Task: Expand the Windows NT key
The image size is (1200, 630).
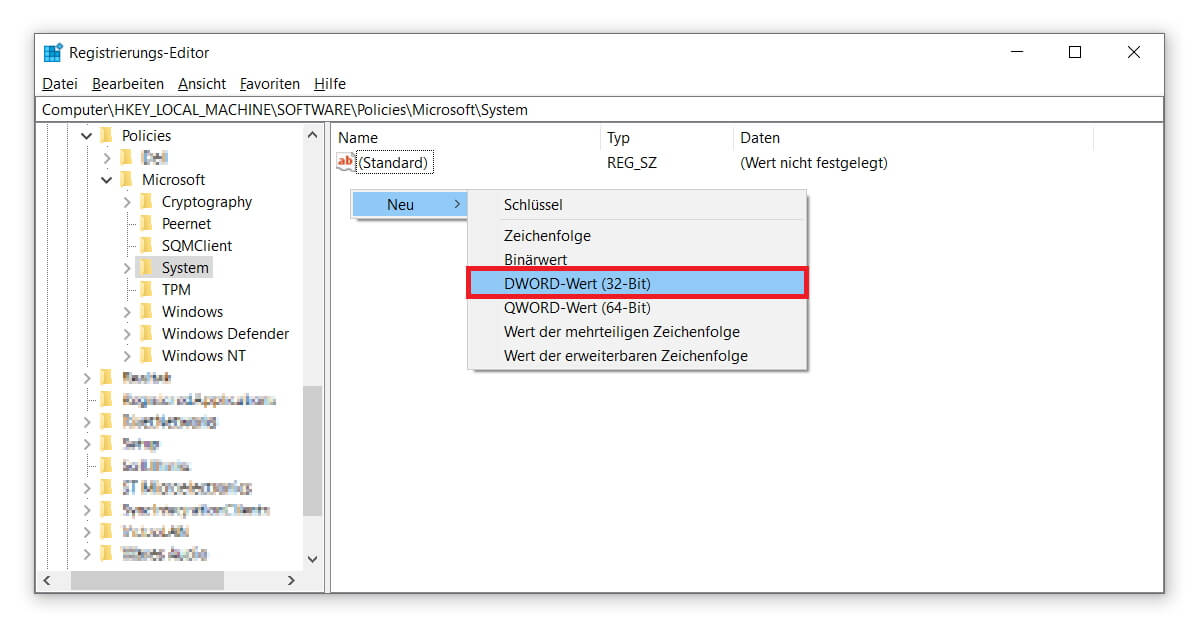Action: 127,356
